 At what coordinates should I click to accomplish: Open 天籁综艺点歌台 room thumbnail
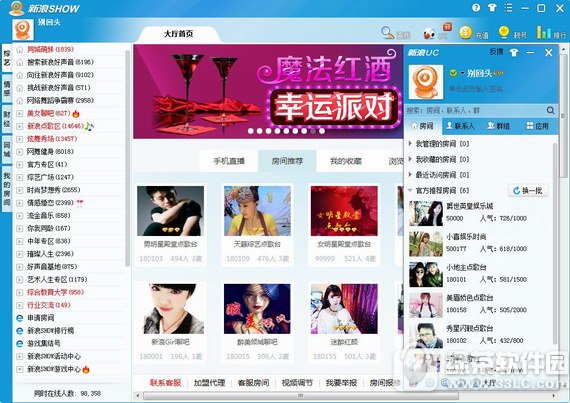[x=257, y=211]
